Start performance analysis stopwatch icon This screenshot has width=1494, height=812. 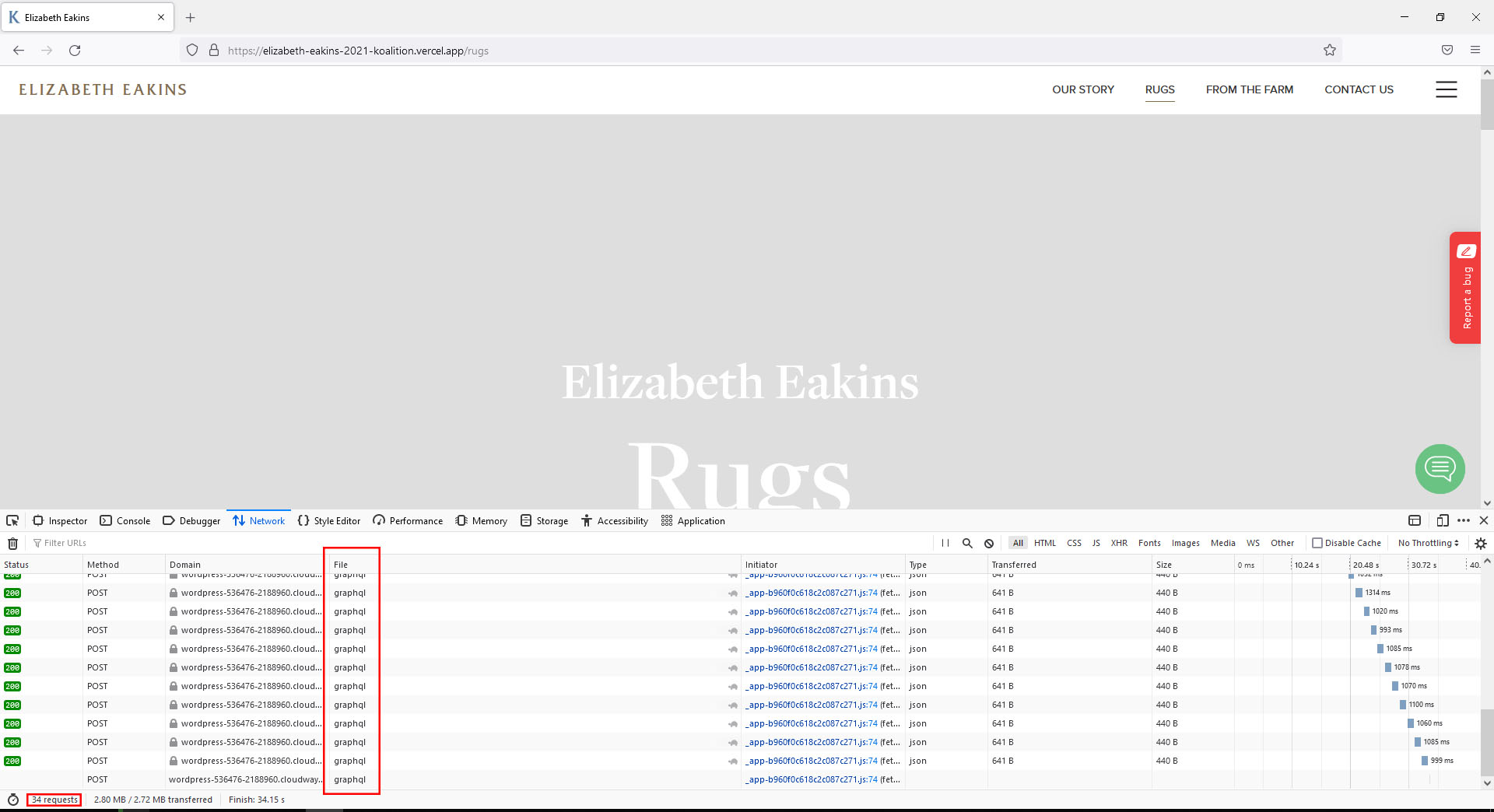[13, 800]
